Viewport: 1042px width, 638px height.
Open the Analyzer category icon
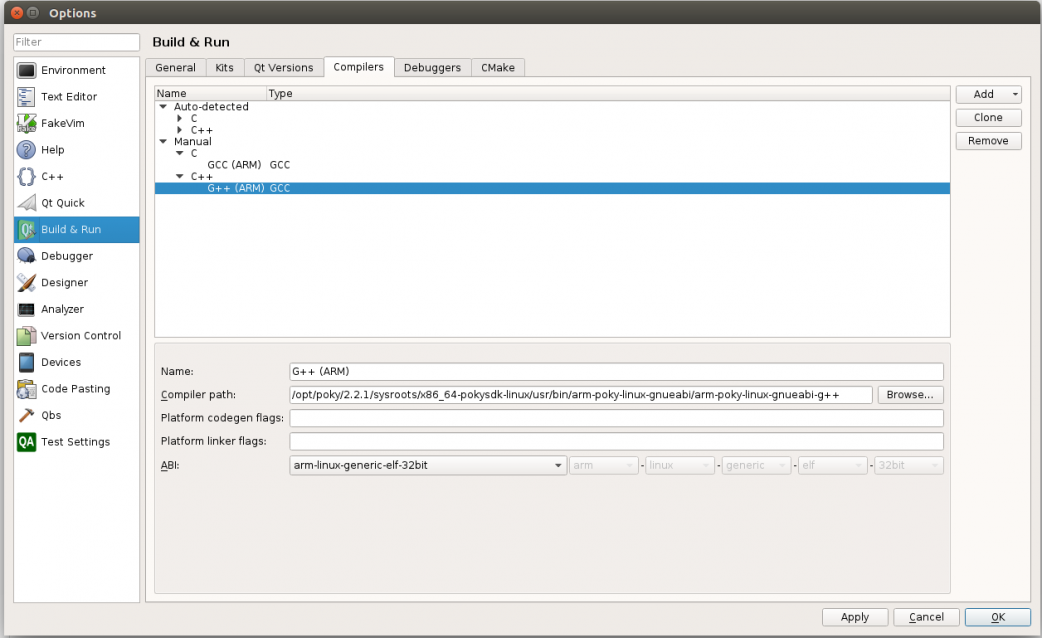coord(27,310)
